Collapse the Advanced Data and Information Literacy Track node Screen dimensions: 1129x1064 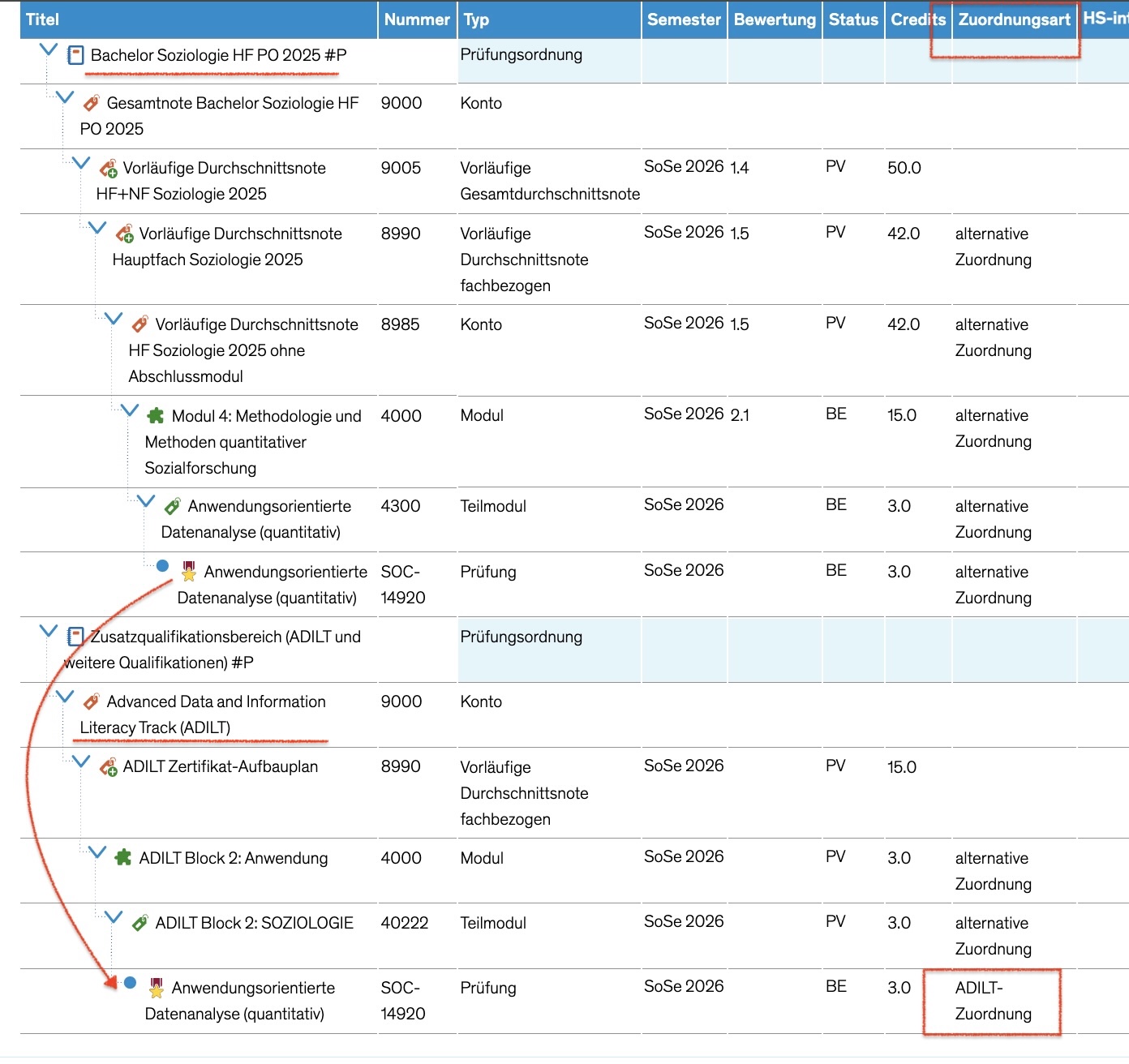tap(65, 696)
